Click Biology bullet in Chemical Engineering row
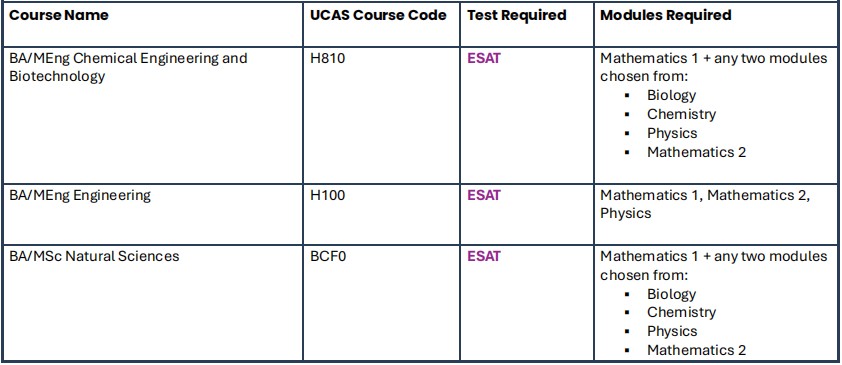Viewport: 842px width, 365px height. [x=671, y=96]
